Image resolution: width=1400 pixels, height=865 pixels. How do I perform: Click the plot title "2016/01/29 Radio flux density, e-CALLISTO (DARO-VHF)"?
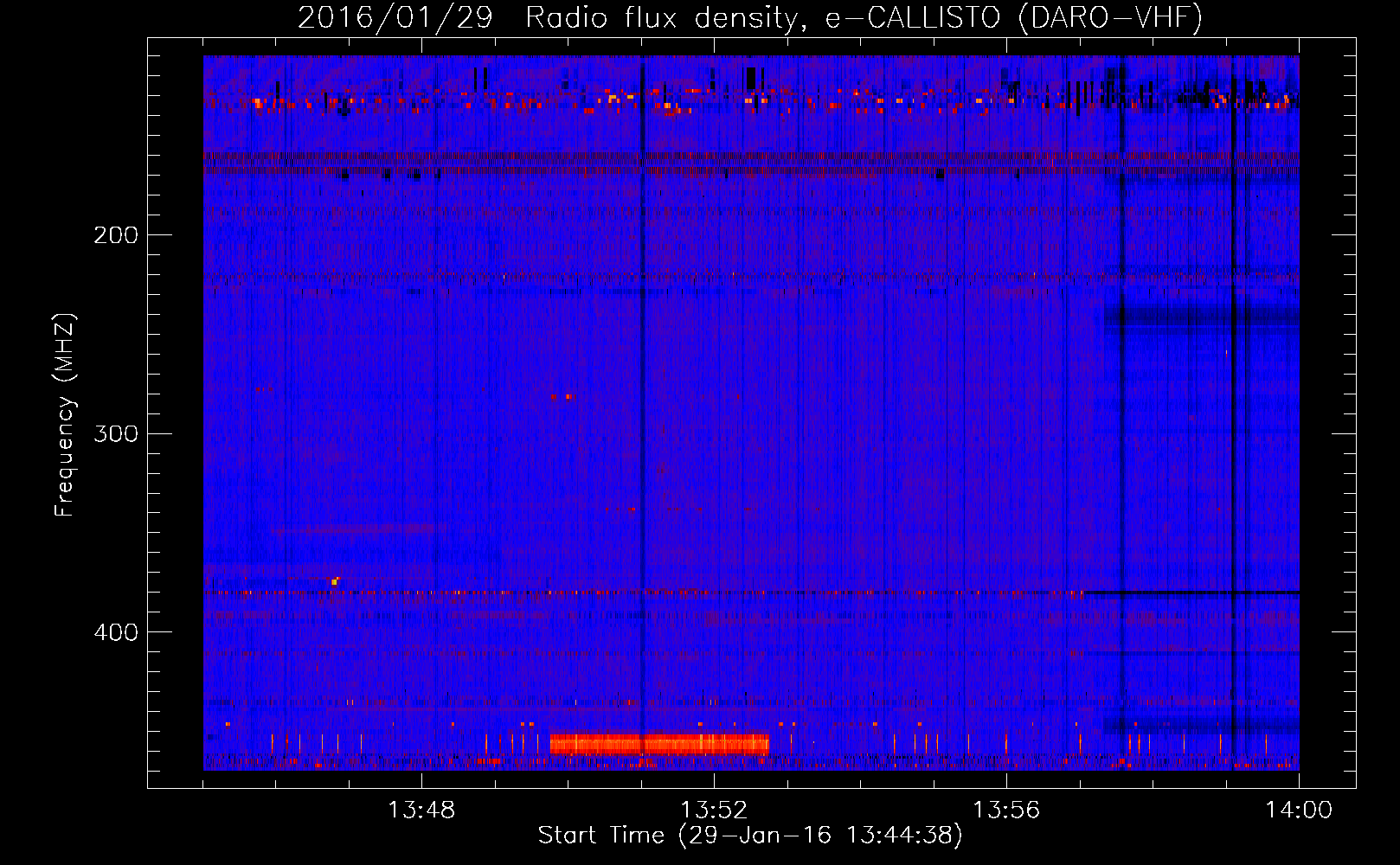[750, 17]
